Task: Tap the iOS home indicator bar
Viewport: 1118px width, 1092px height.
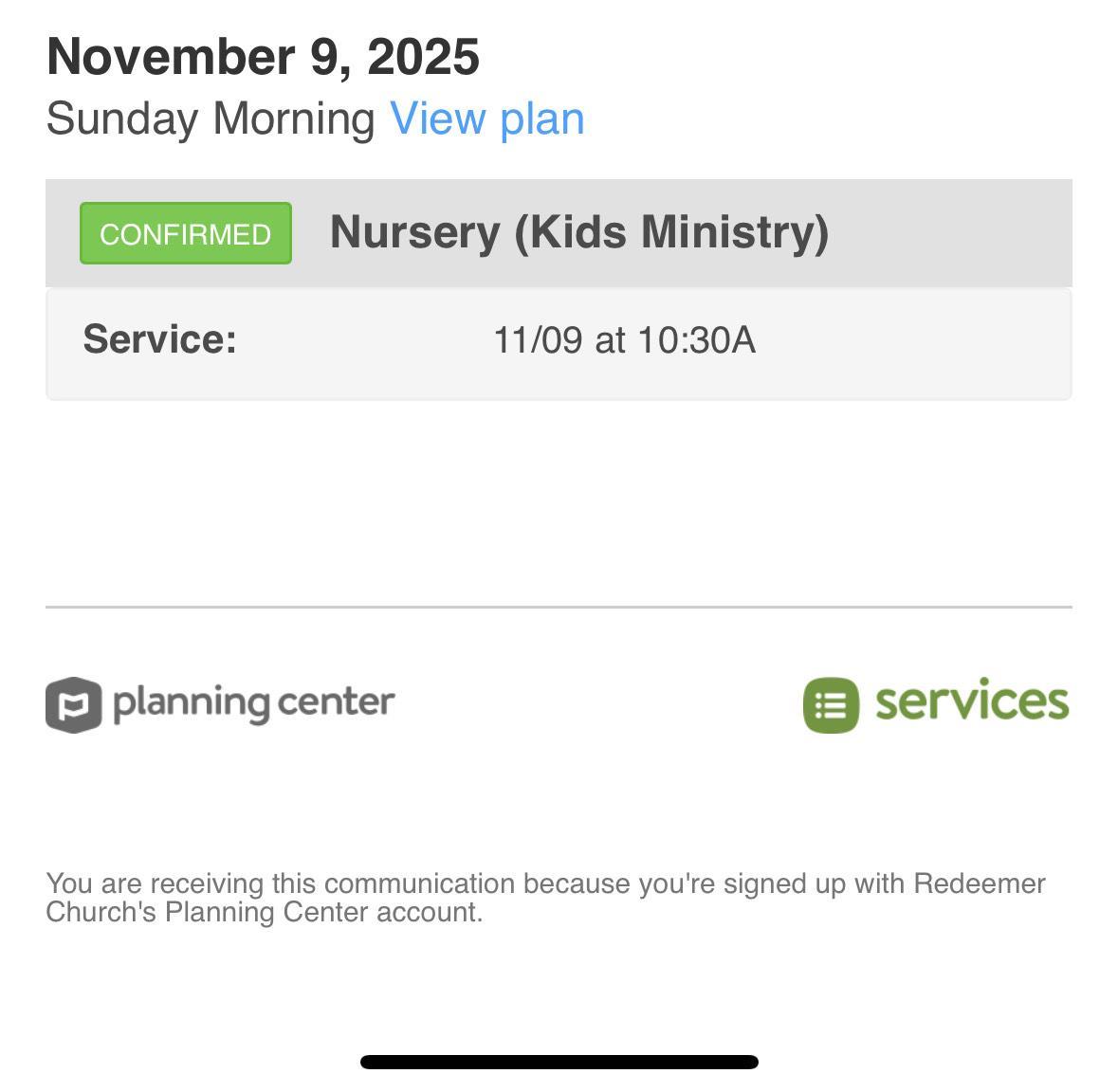Action: (x=559, y=1062)
